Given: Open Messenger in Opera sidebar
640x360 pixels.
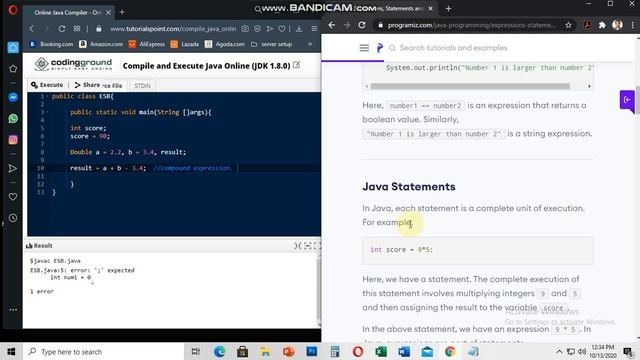Looking at the screenshot, I should click(13, 97).
